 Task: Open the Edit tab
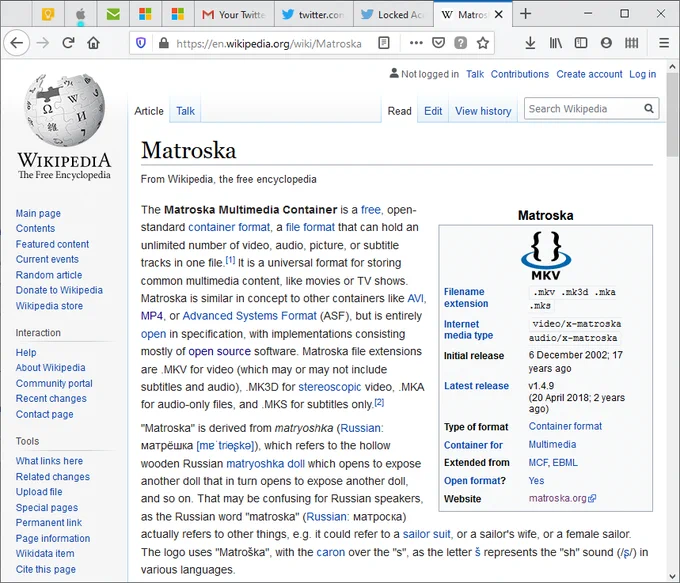(x=433, y=111)
